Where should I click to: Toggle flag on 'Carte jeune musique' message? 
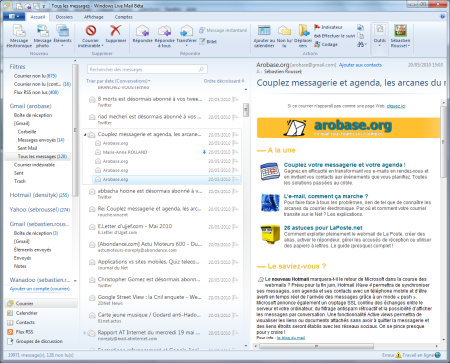point(236,315)
